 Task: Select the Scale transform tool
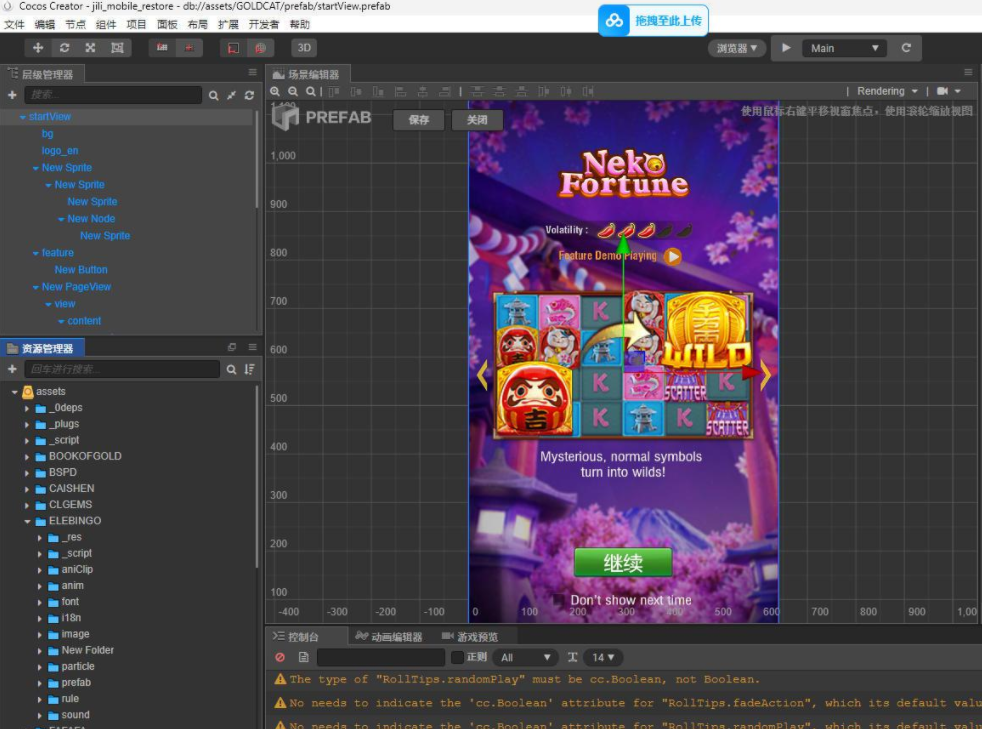[x=90, y=47]
